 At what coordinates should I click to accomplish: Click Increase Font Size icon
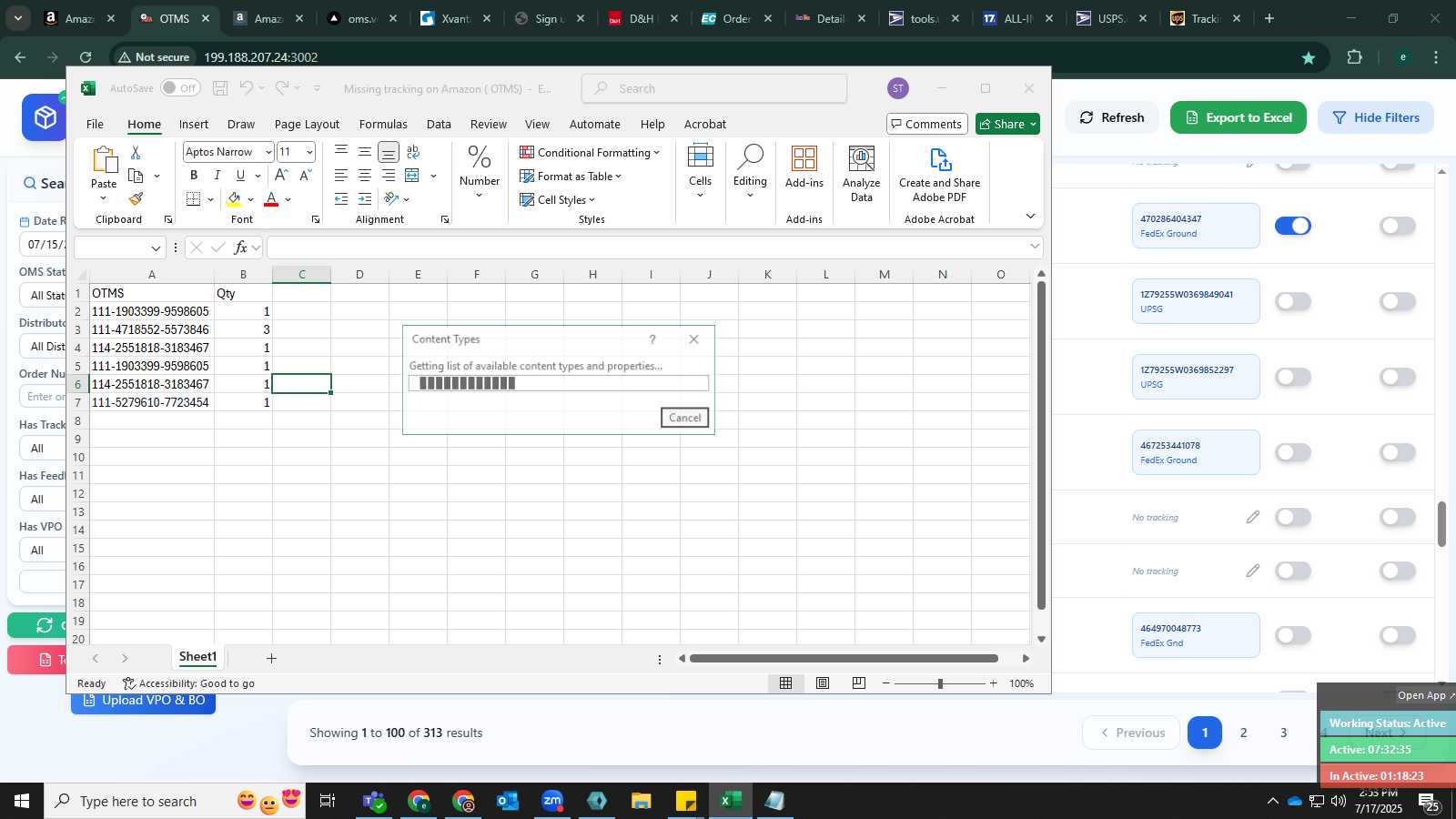[x=281, y=175]
